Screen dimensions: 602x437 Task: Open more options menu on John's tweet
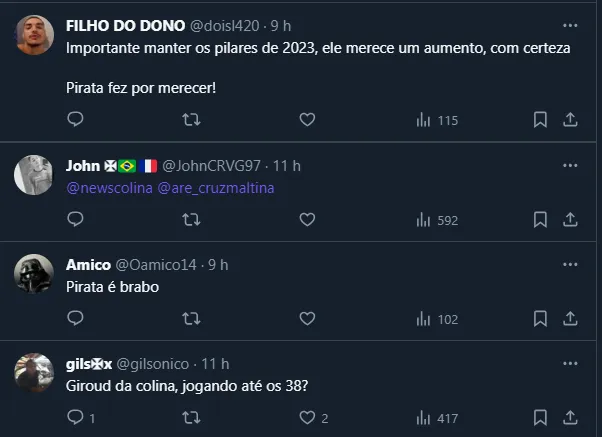pyautogui.click(x=570, y=164)
